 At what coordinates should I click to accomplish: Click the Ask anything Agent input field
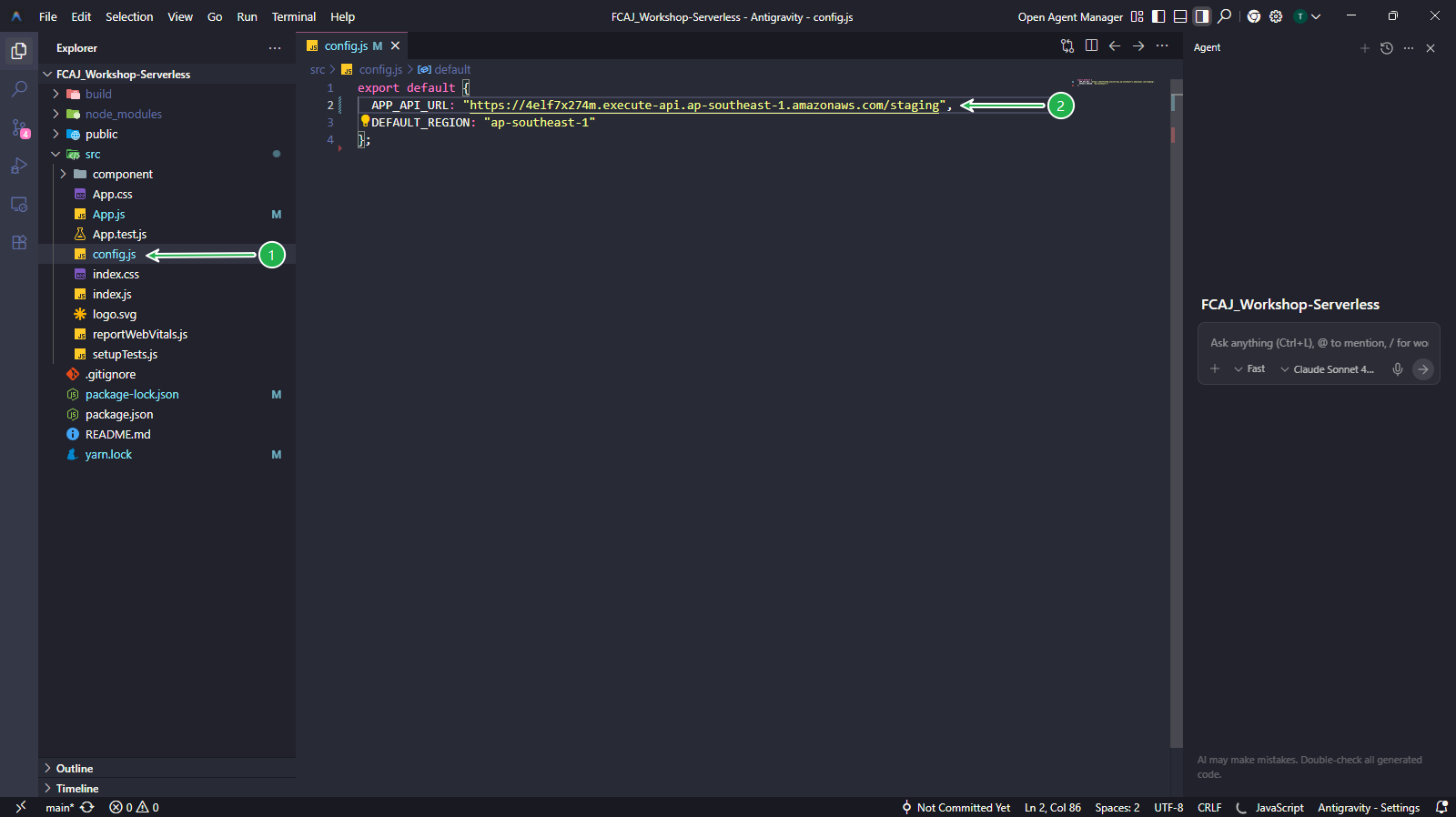coord(1319,343)
